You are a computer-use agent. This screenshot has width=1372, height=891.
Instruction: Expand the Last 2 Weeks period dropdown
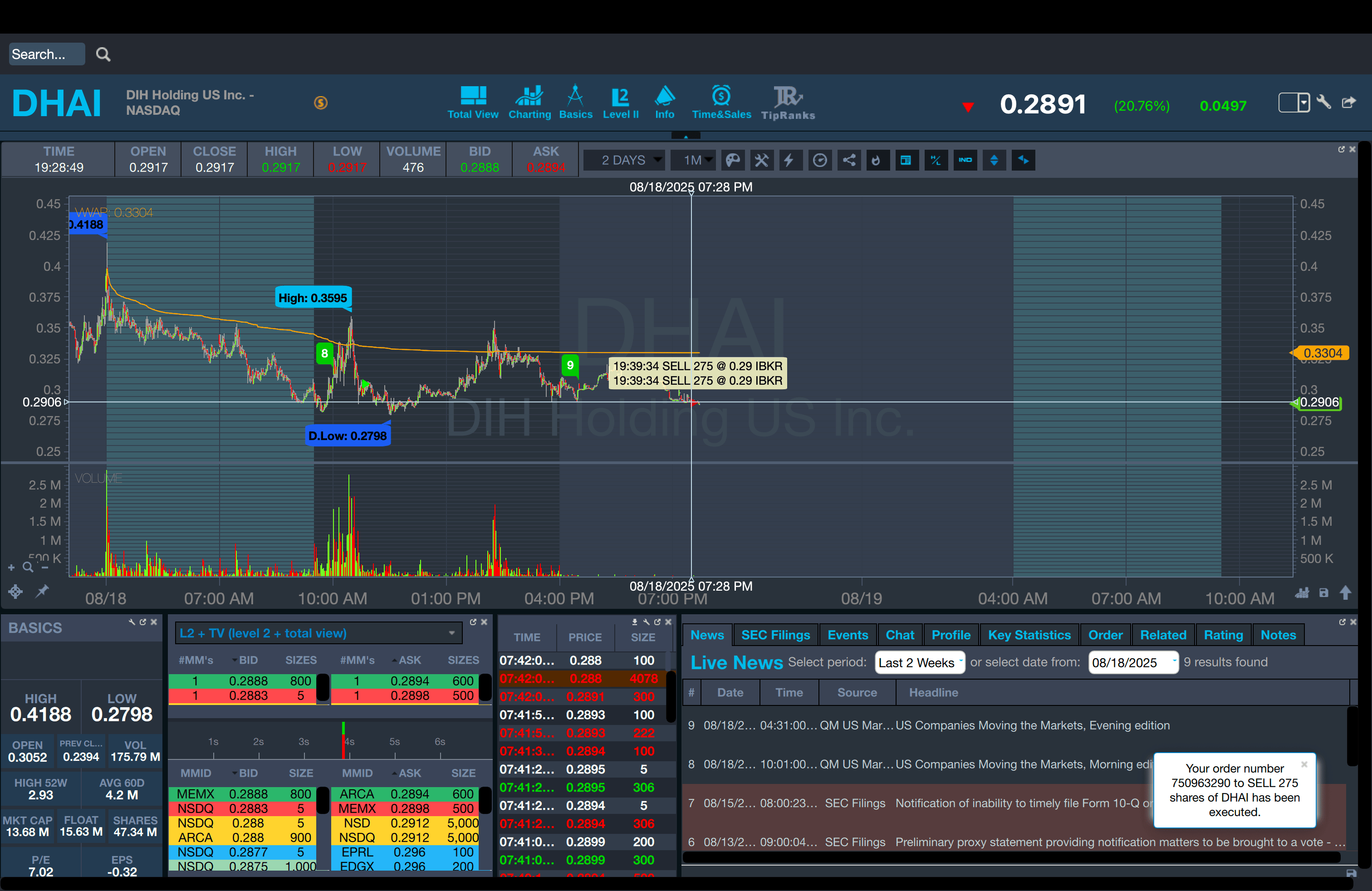[919, 663]
